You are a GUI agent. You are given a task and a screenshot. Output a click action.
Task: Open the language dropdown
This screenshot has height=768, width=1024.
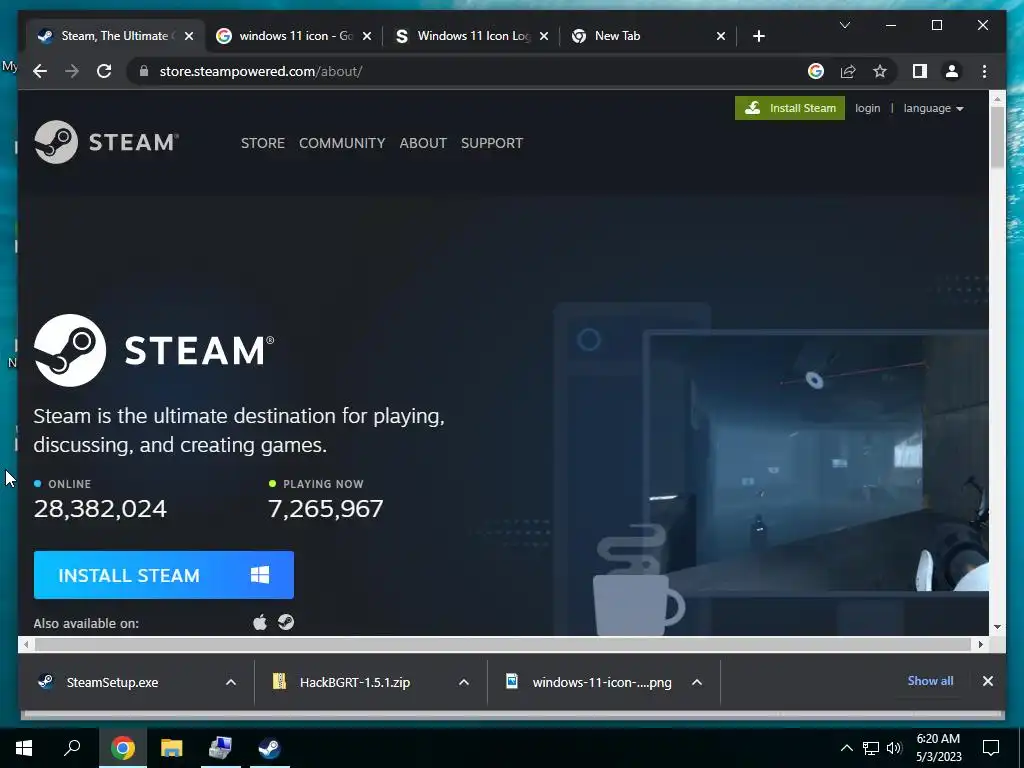coord(933,108)
